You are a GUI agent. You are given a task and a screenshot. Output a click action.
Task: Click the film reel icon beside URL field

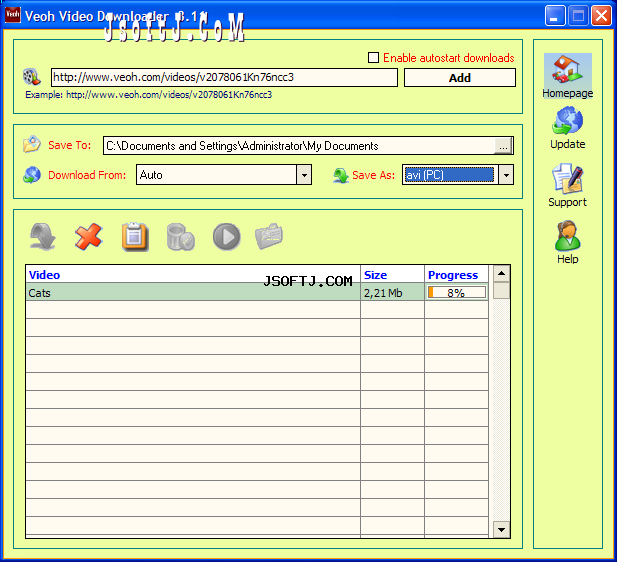(32, 77)
